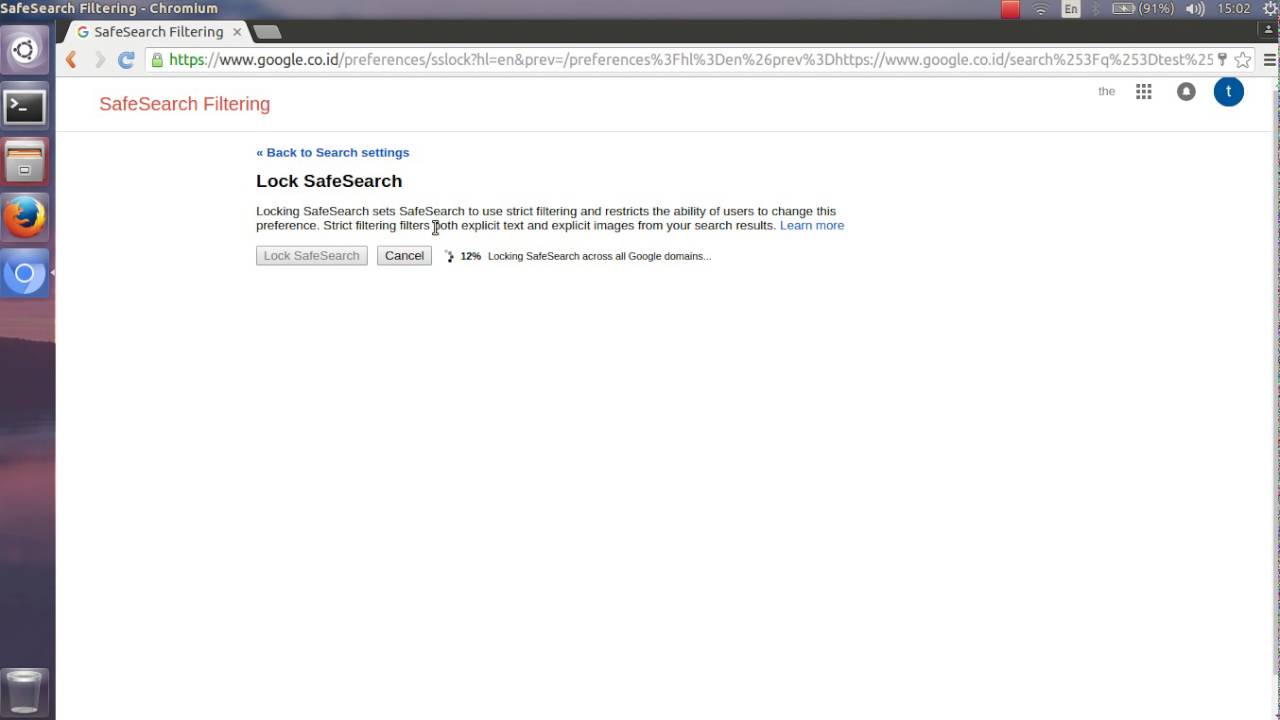Image resolution: width=1280 pixels, height=720 pixels.
Task: Bookmark this page with star icon
Action: (1243, 60)
